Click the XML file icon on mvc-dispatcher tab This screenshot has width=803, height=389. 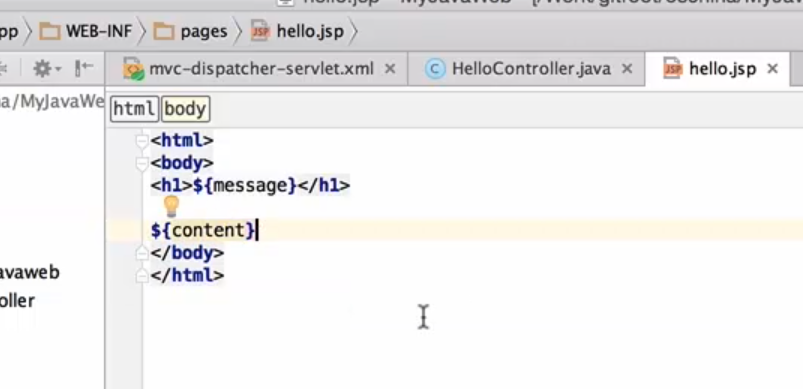click(134, 69)
